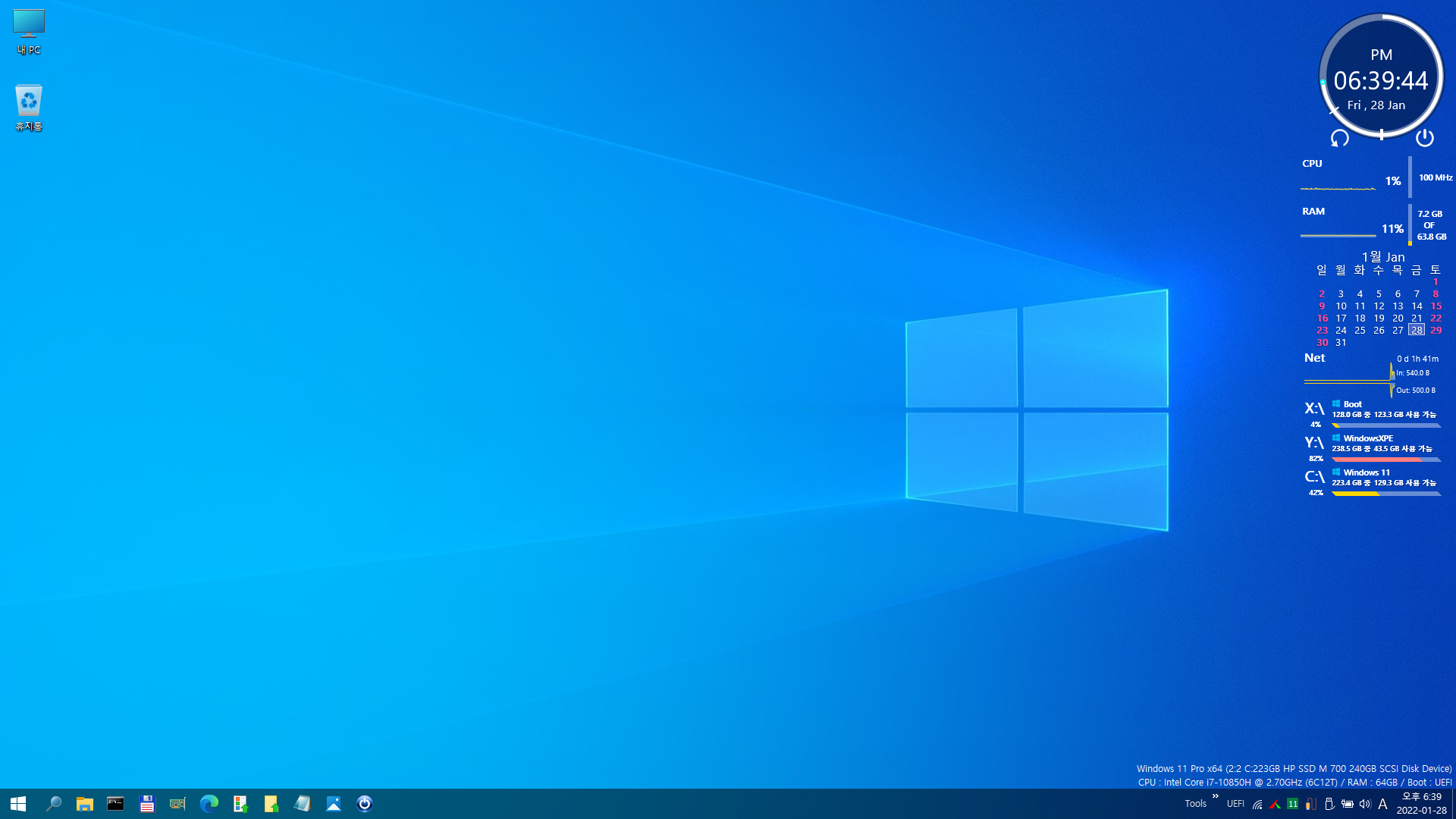This screenshot has height=819, width=1456.
Task: Click the Y:\ drive red usage bar
Action: 1386,460
